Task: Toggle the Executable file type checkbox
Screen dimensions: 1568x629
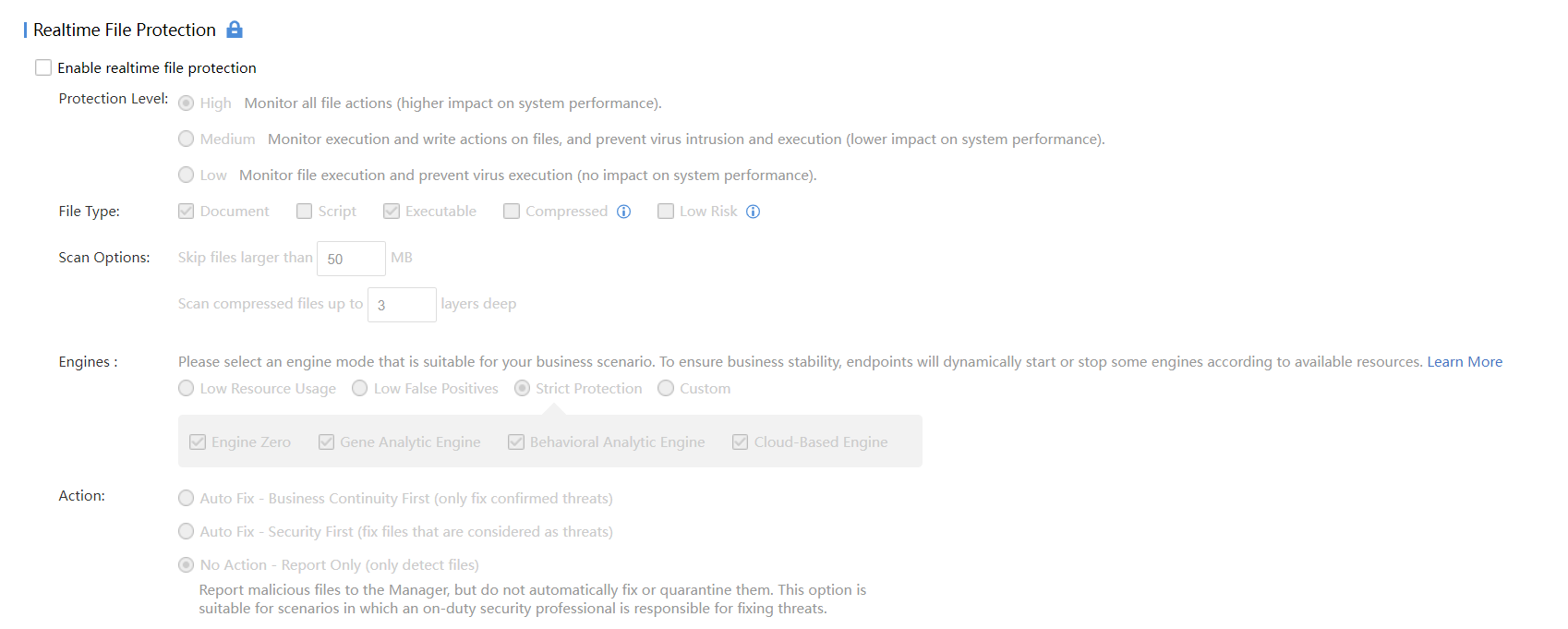Action: point(392,212)
